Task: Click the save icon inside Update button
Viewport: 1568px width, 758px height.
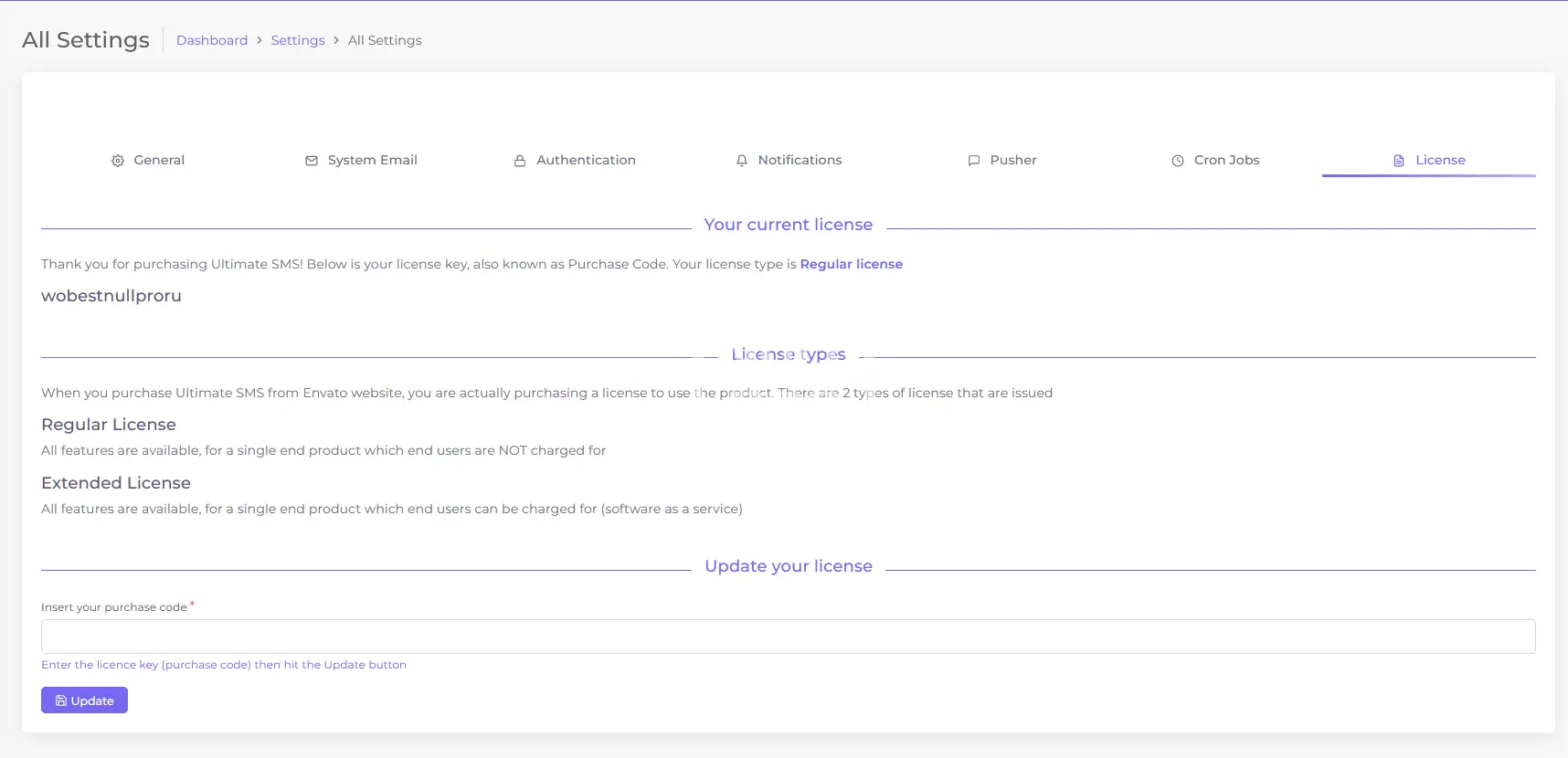Action: (x=61, y=700)
